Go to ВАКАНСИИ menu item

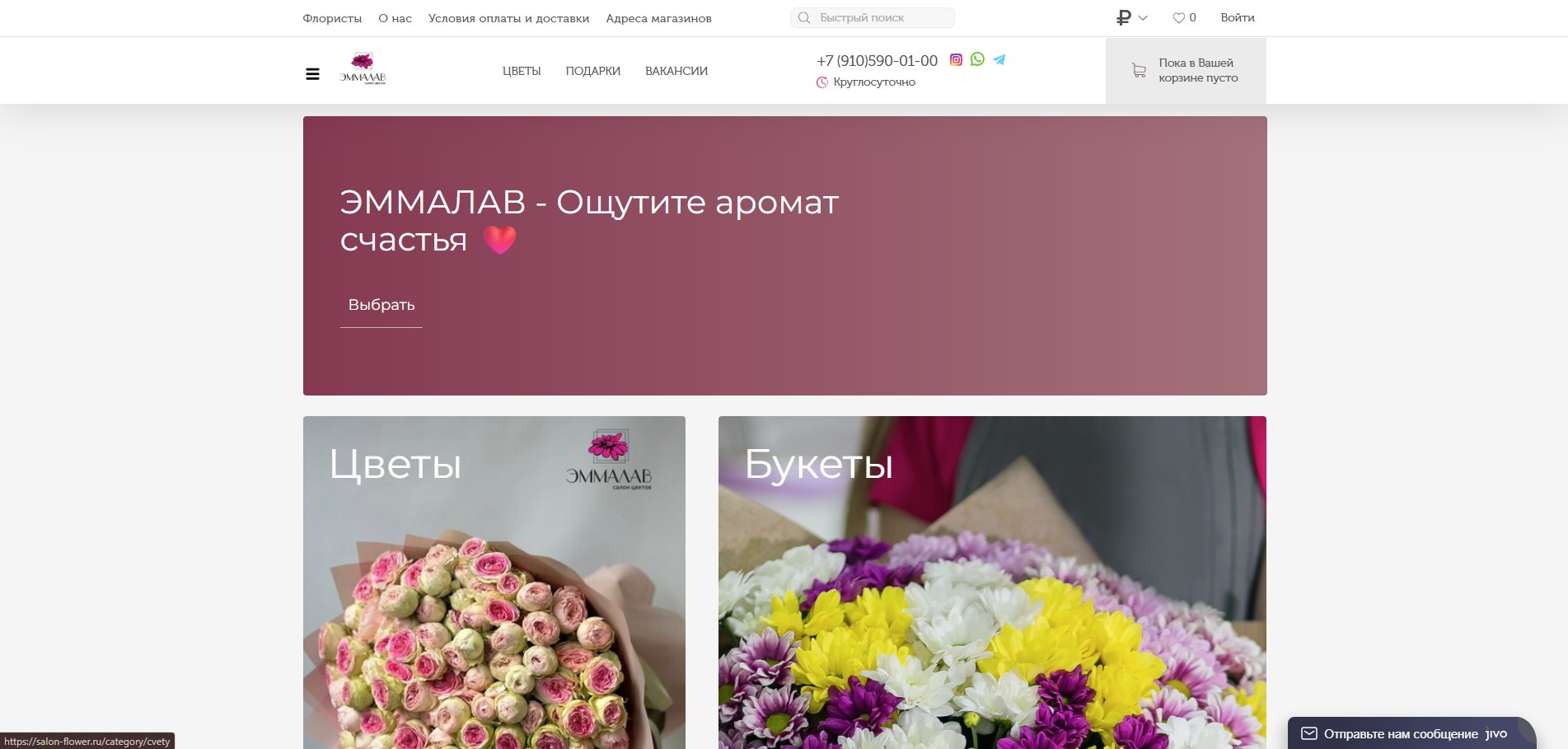point(676,71)
